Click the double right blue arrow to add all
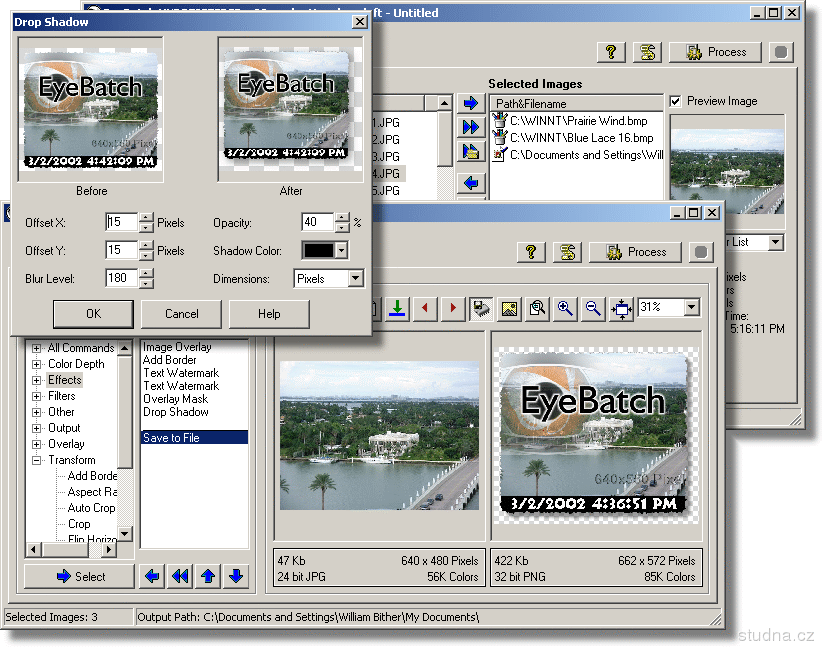Screen dimensions: 822x647 (x=470, y=127)
